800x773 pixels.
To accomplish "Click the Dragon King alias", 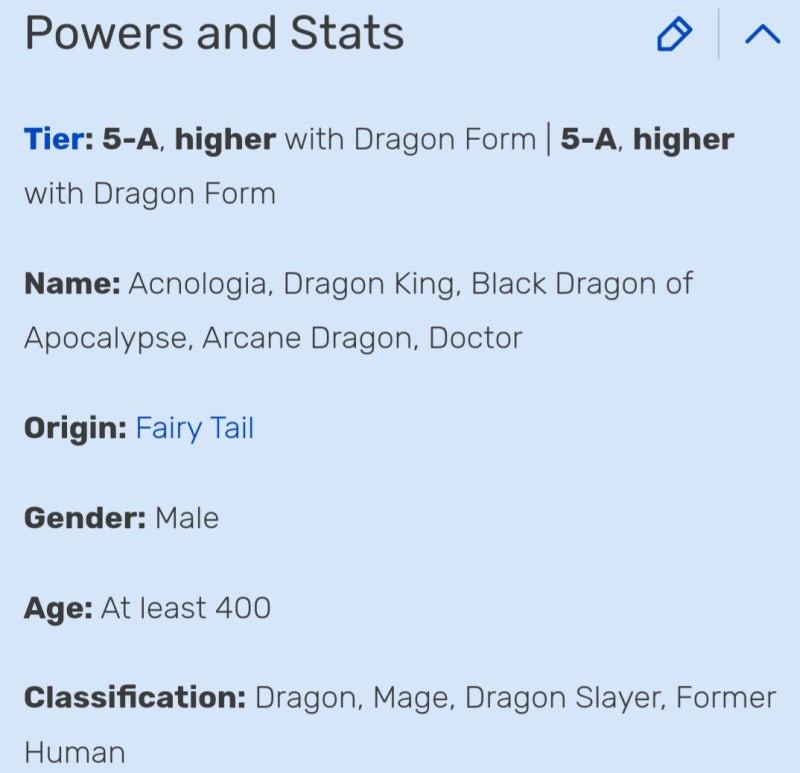I will [370, 284].
